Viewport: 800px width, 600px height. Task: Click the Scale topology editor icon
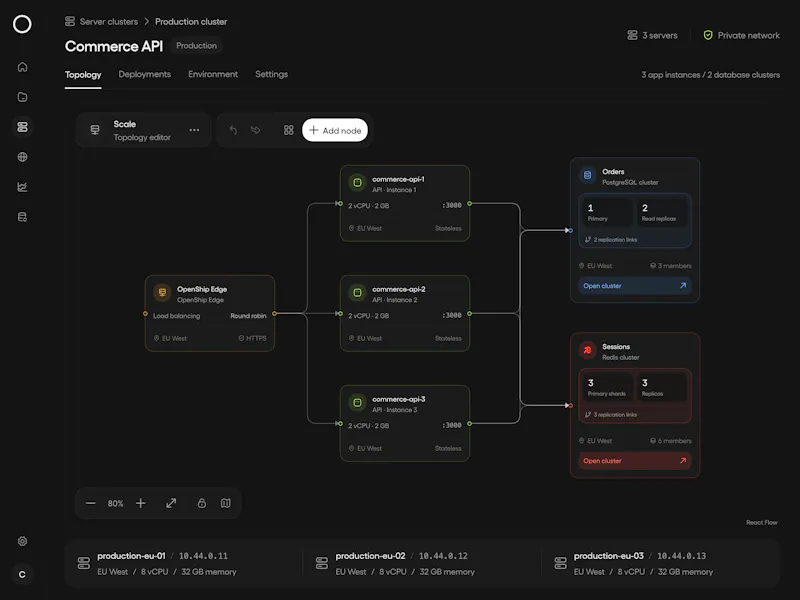(x=95, y=130)
